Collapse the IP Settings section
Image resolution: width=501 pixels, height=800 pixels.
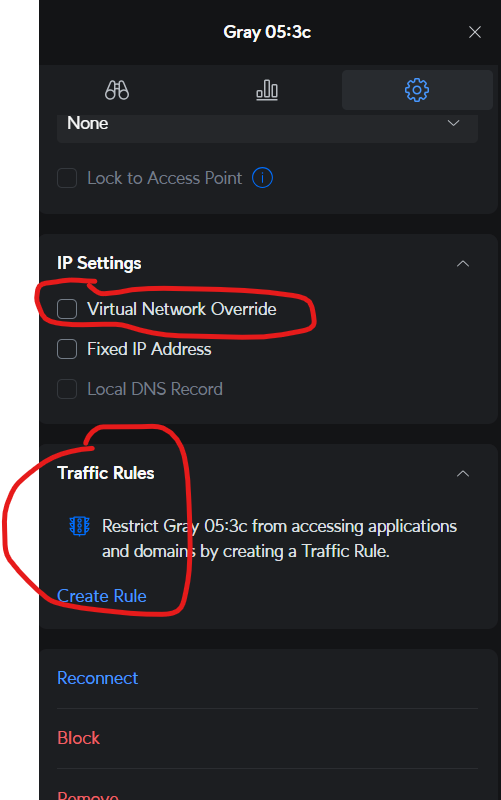point(463,264)
